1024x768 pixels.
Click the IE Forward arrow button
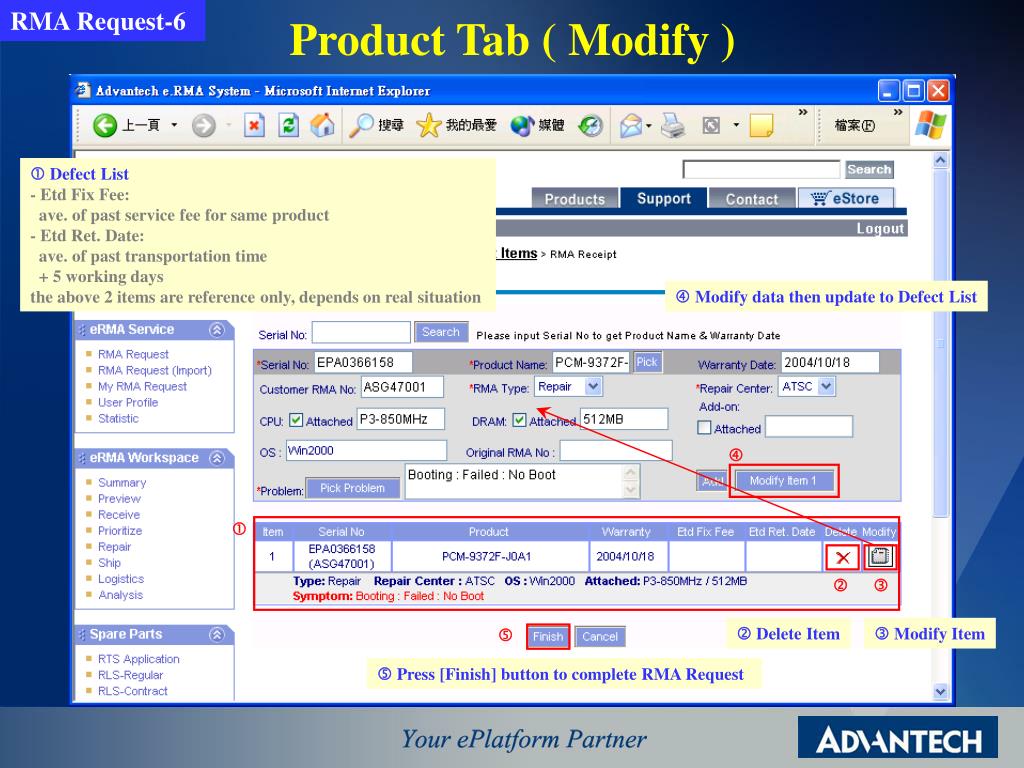204,125
